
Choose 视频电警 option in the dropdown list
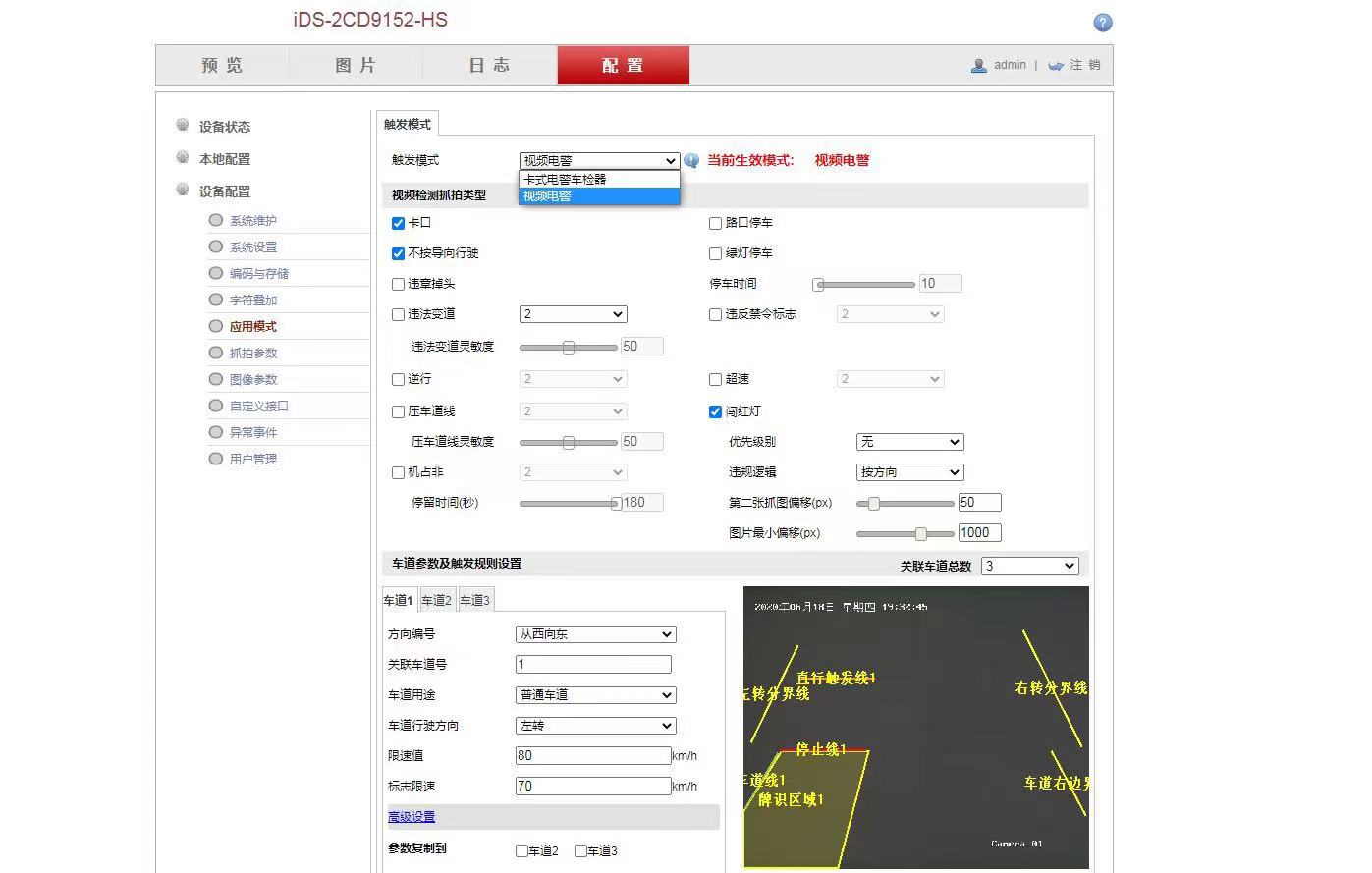click(x=599, y=195)
